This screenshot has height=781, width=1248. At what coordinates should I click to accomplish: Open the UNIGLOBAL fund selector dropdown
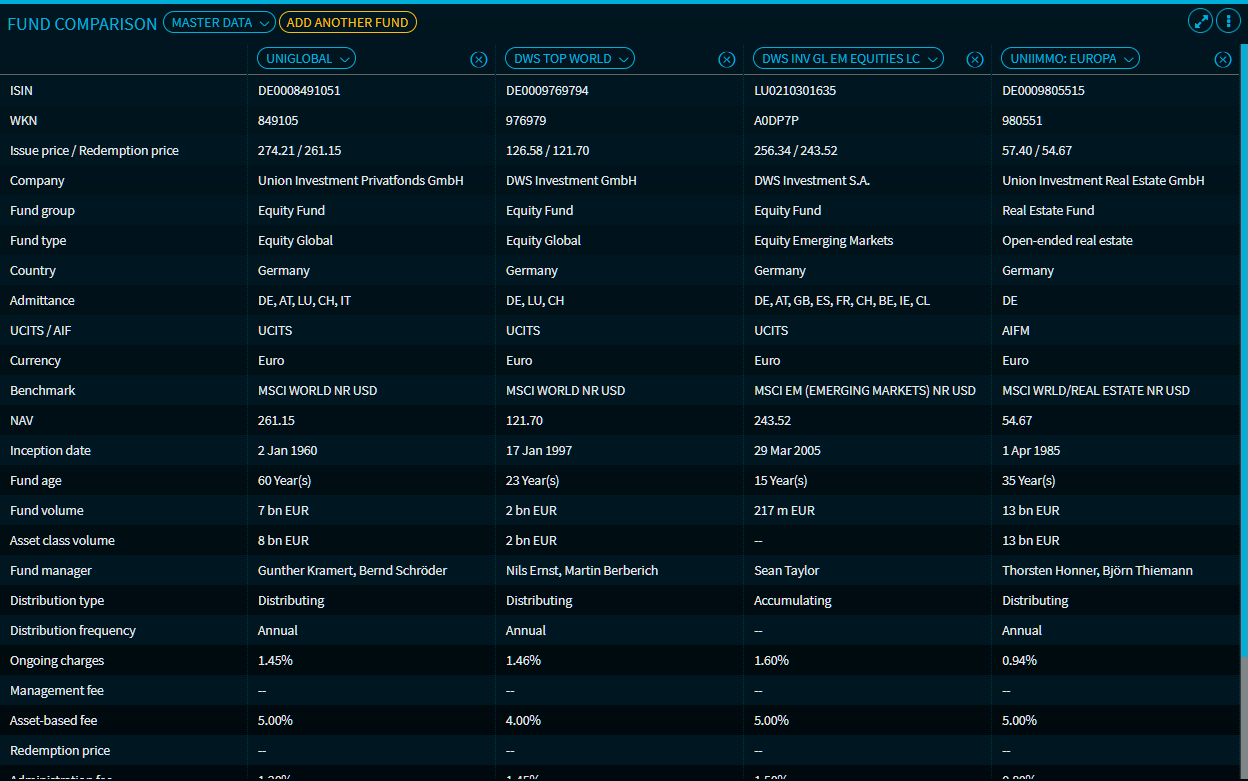coord(308,59)
